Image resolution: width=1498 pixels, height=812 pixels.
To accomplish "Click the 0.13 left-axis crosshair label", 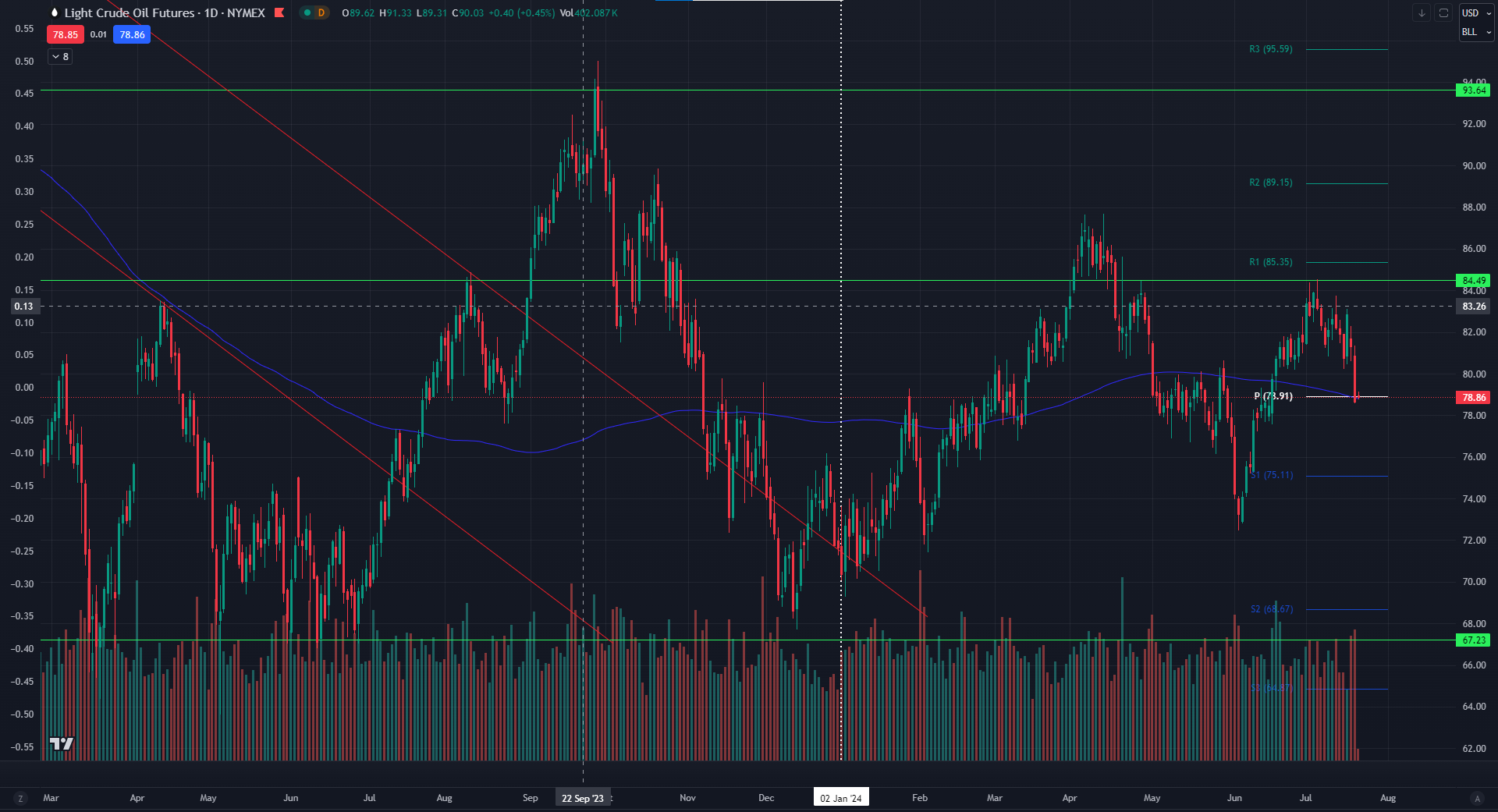I will pos(23,306).
